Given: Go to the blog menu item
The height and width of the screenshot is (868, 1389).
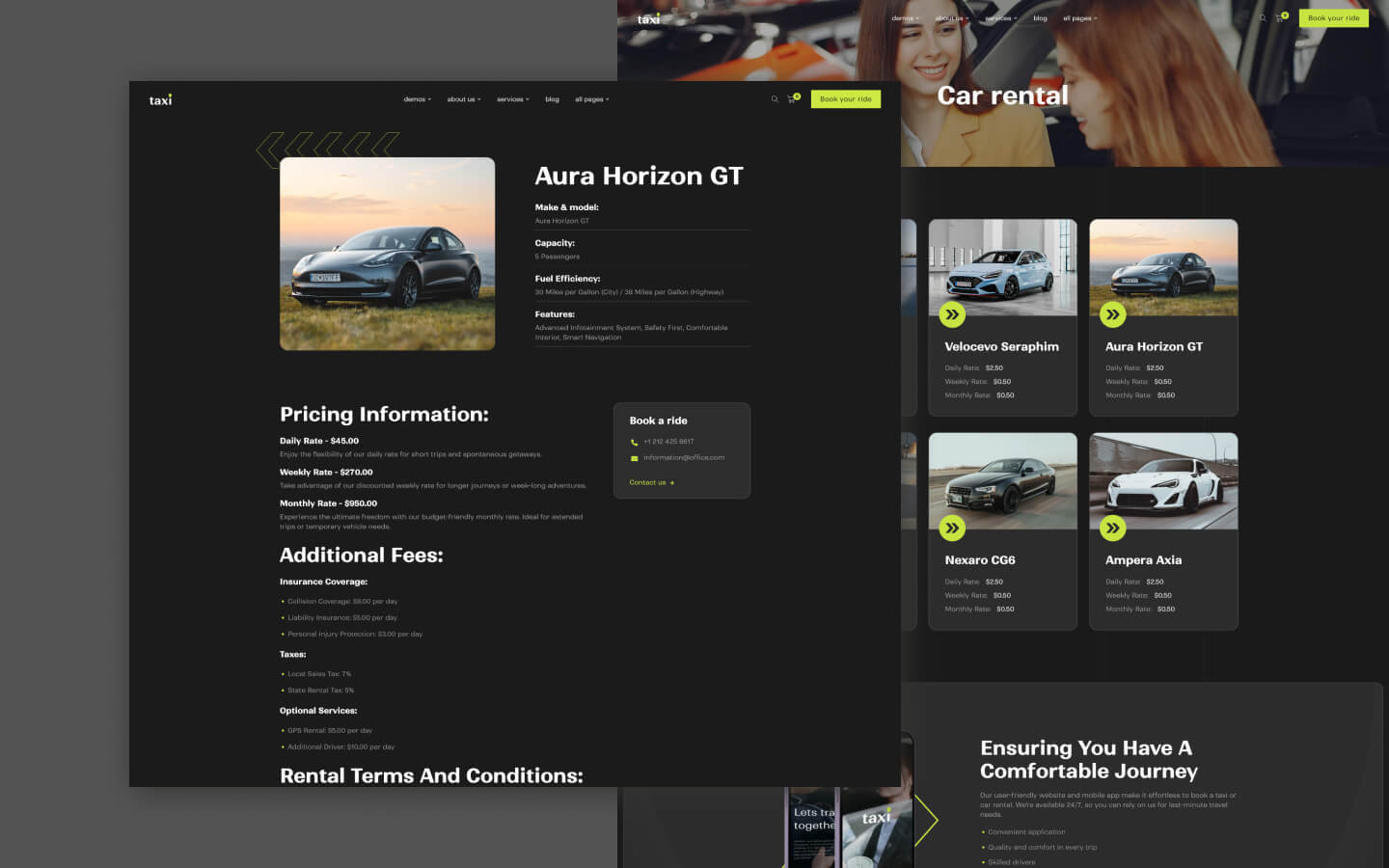Looking at the screenshot, I should click(552, 98).
